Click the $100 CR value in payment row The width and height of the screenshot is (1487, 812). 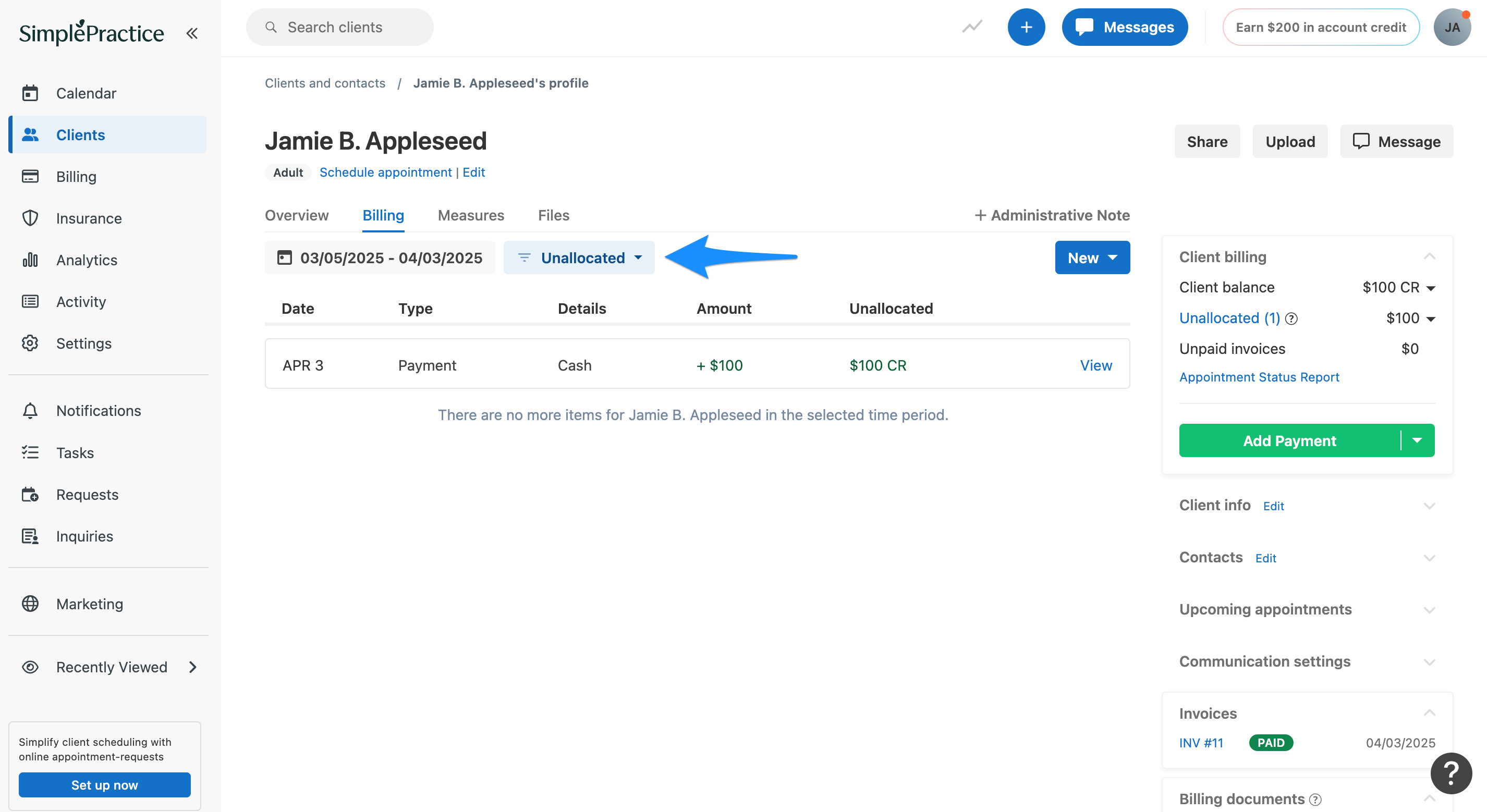pyautogui.click(x=877, y=365)
